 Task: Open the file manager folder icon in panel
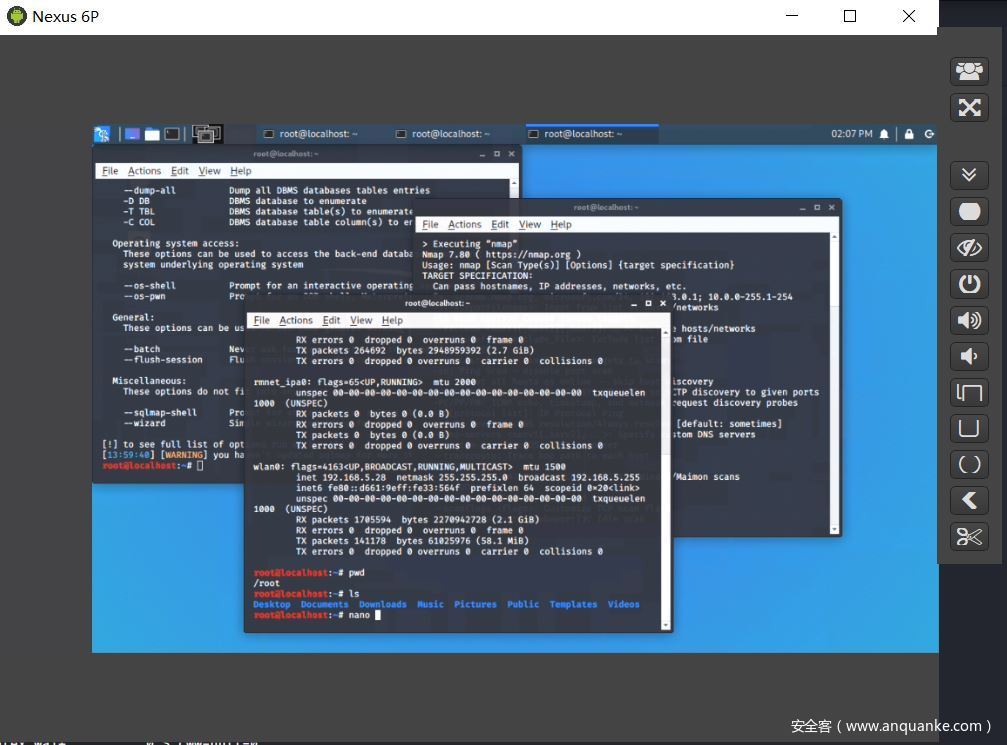(152, 134)
